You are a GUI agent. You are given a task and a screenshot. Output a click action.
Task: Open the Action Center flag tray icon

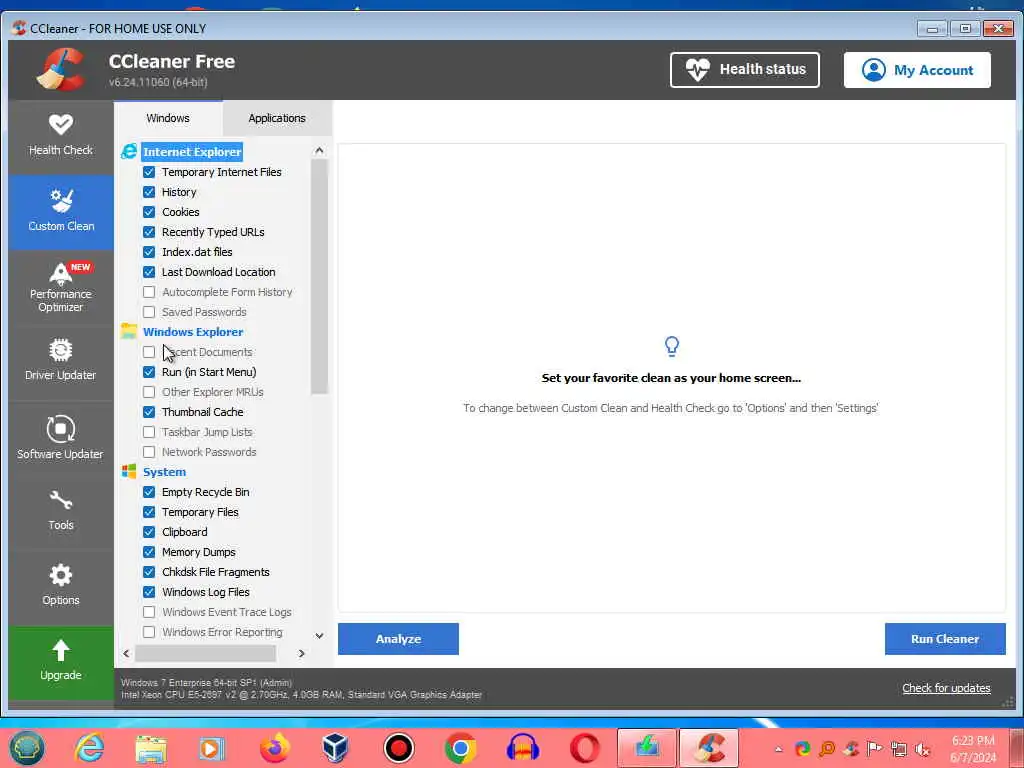(x=875, y=748)
